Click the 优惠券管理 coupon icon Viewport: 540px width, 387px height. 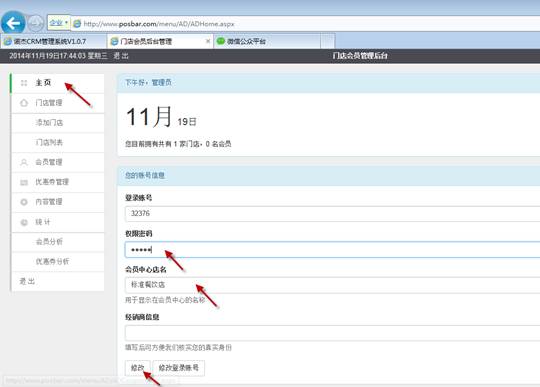(x=24, y=182)
